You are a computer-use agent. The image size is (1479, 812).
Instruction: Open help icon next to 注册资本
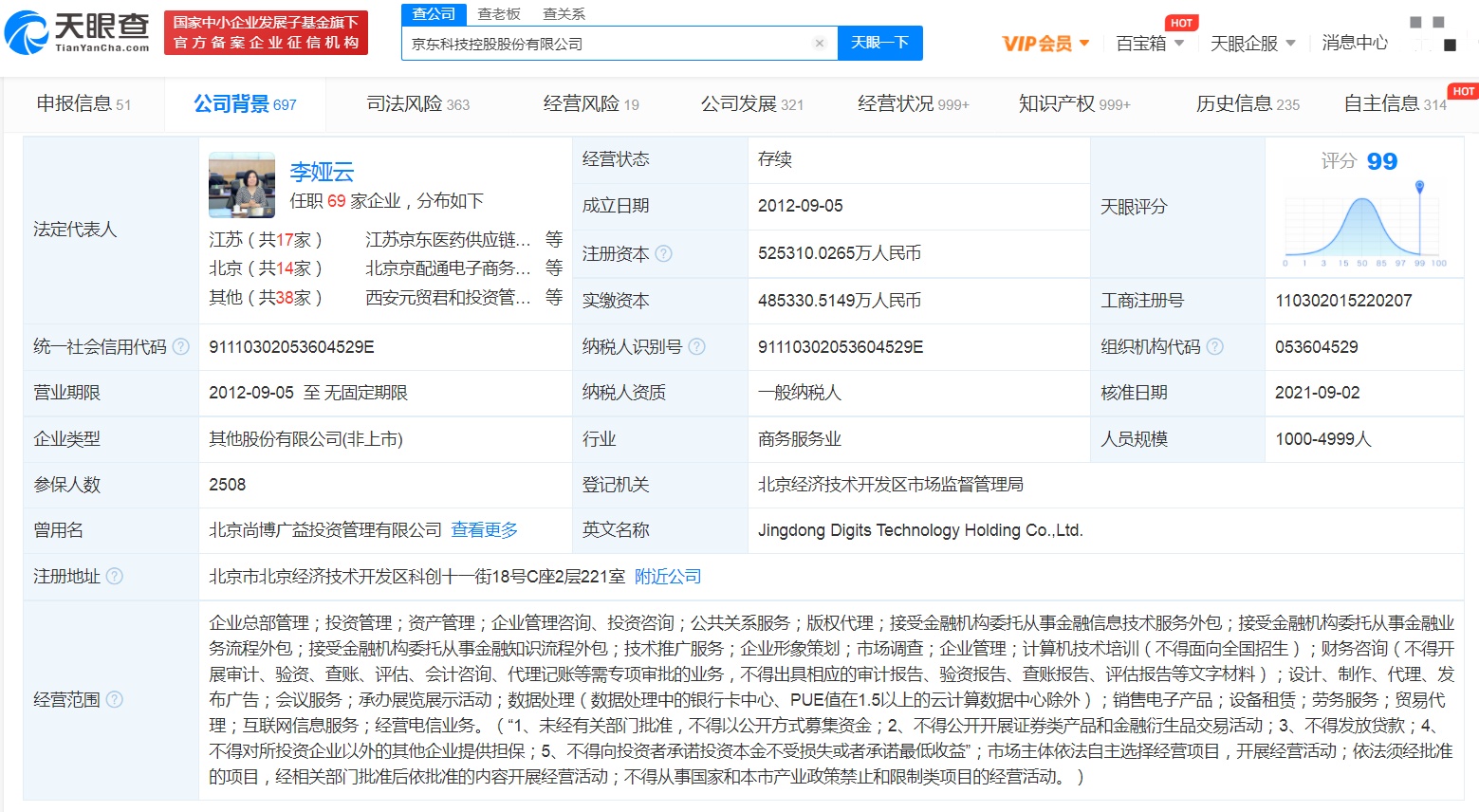tap(664, 253)
